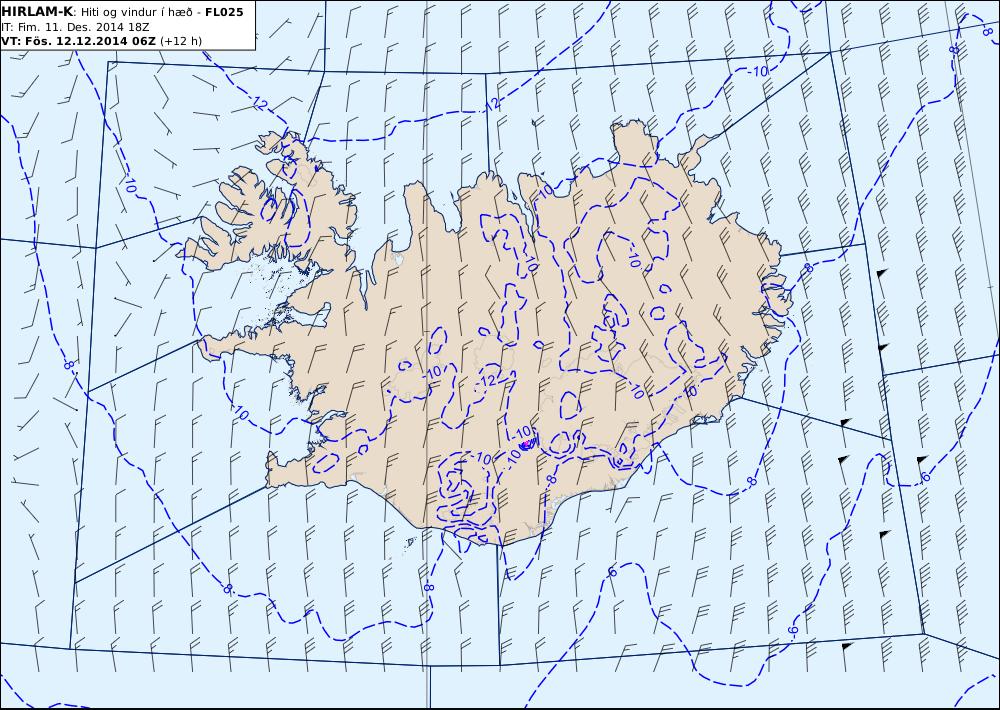Click the 'VT: Fös. 12.12.2014 06Z' valid time
Screen dimensions: 1000x710
78,41
